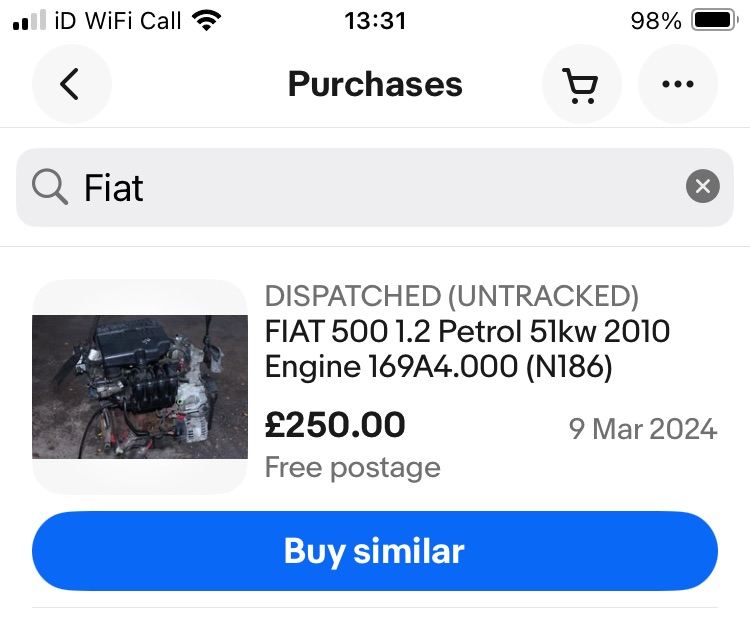Tap the 98% battery percentage
750x622 pixels.
(656, 21)
